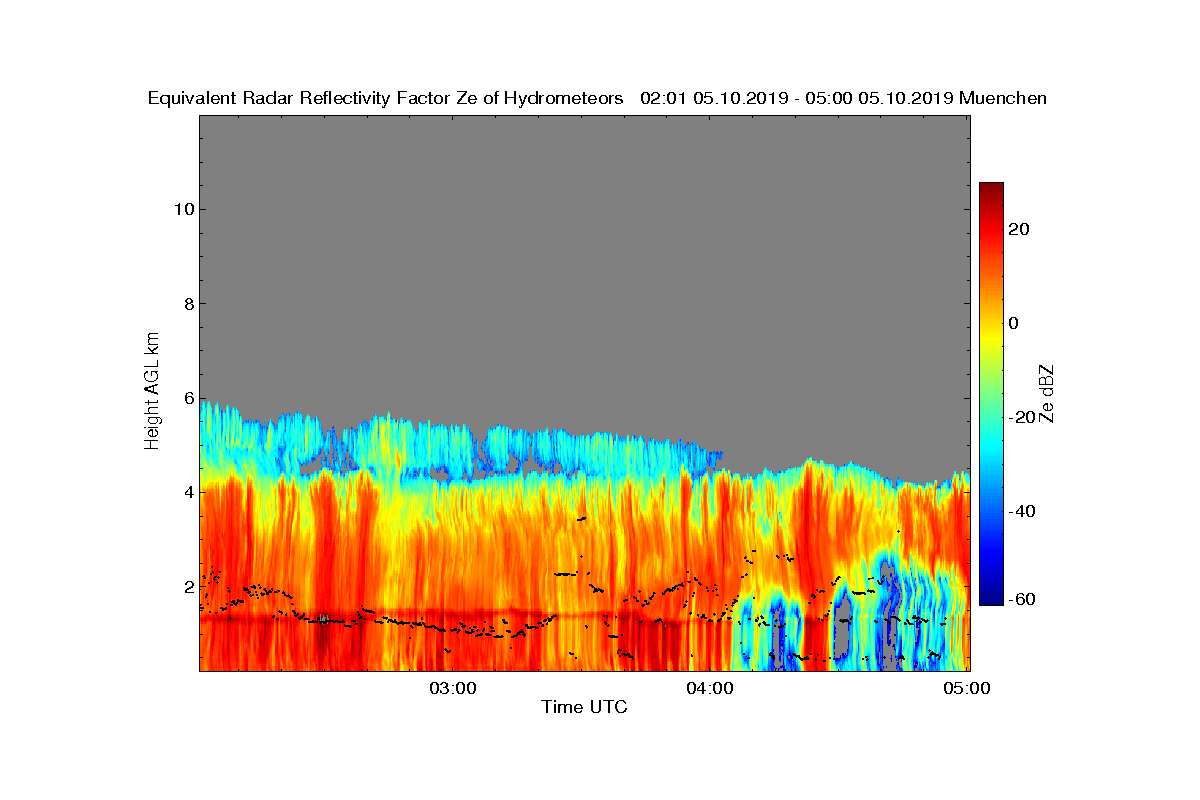
Task: Click the colorbar tick label '-20'
Action: pos(1023,417)
